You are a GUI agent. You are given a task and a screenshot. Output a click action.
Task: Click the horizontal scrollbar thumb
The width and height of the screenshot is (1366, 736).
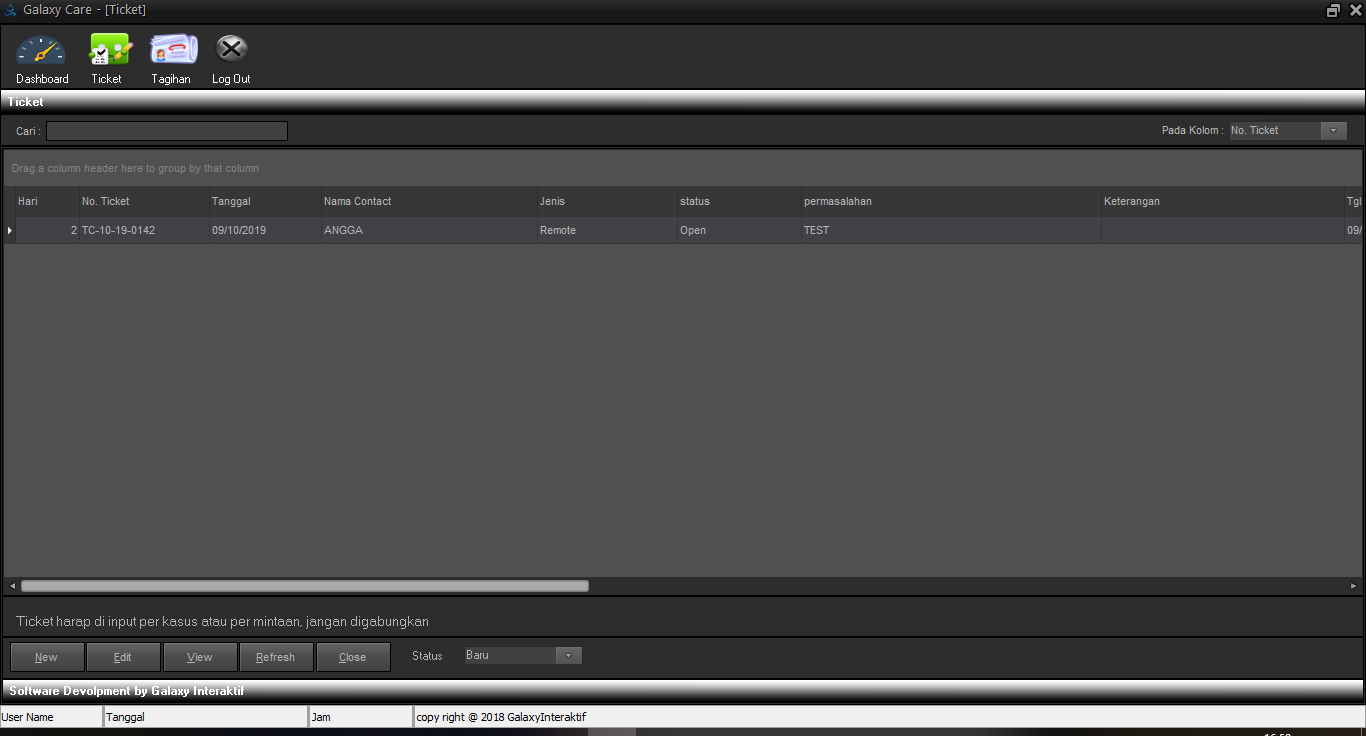point(305,586)
